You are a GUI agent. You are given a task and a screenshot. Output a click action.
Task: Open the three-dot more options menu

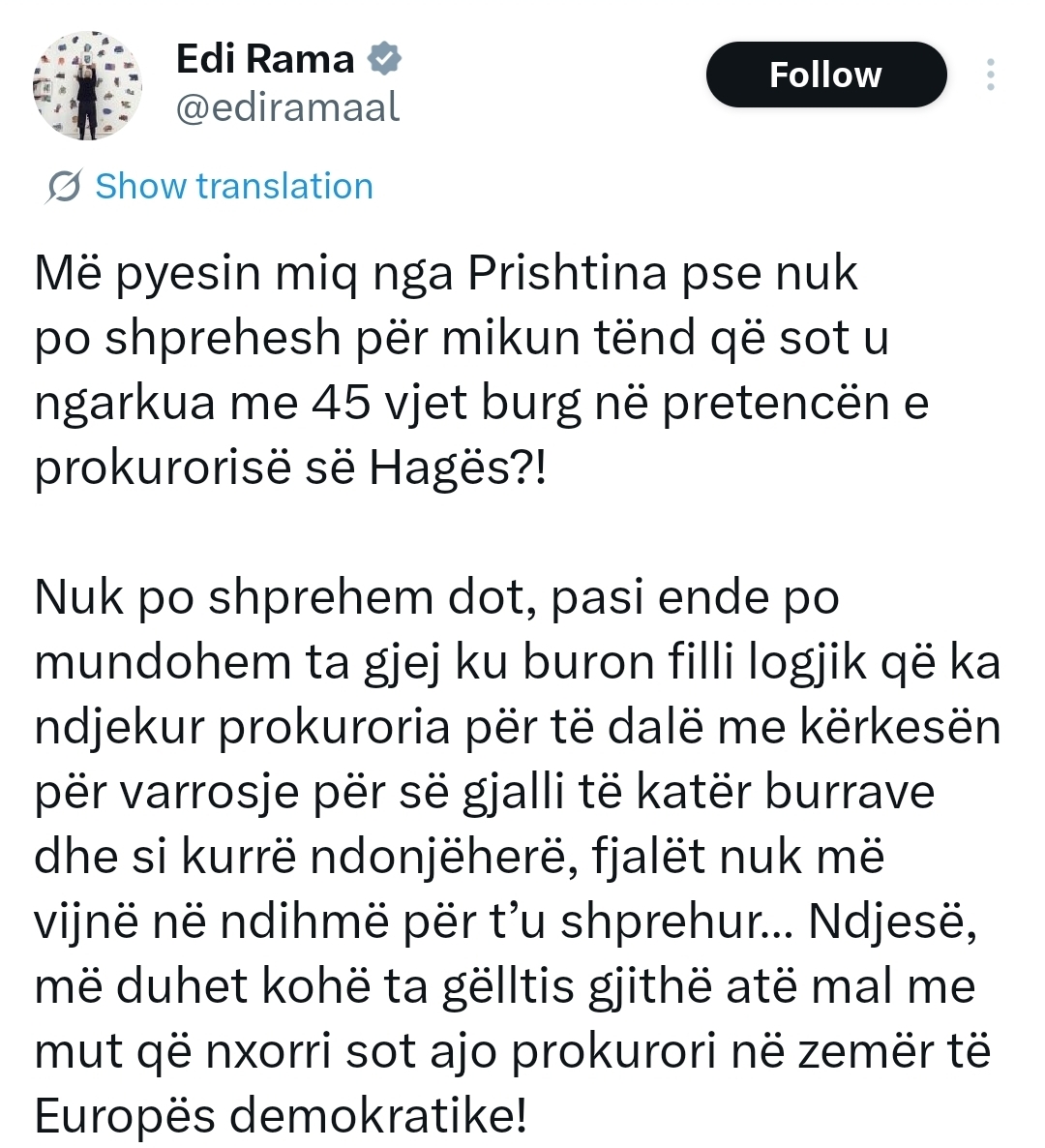click(x=990, y=75)
